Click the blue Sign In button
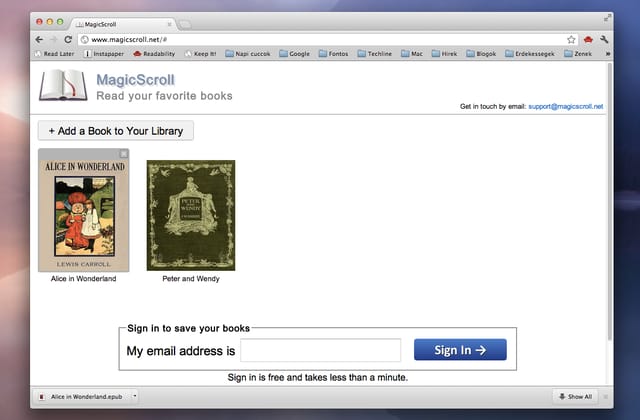640x420 pixels. [460, 350]
